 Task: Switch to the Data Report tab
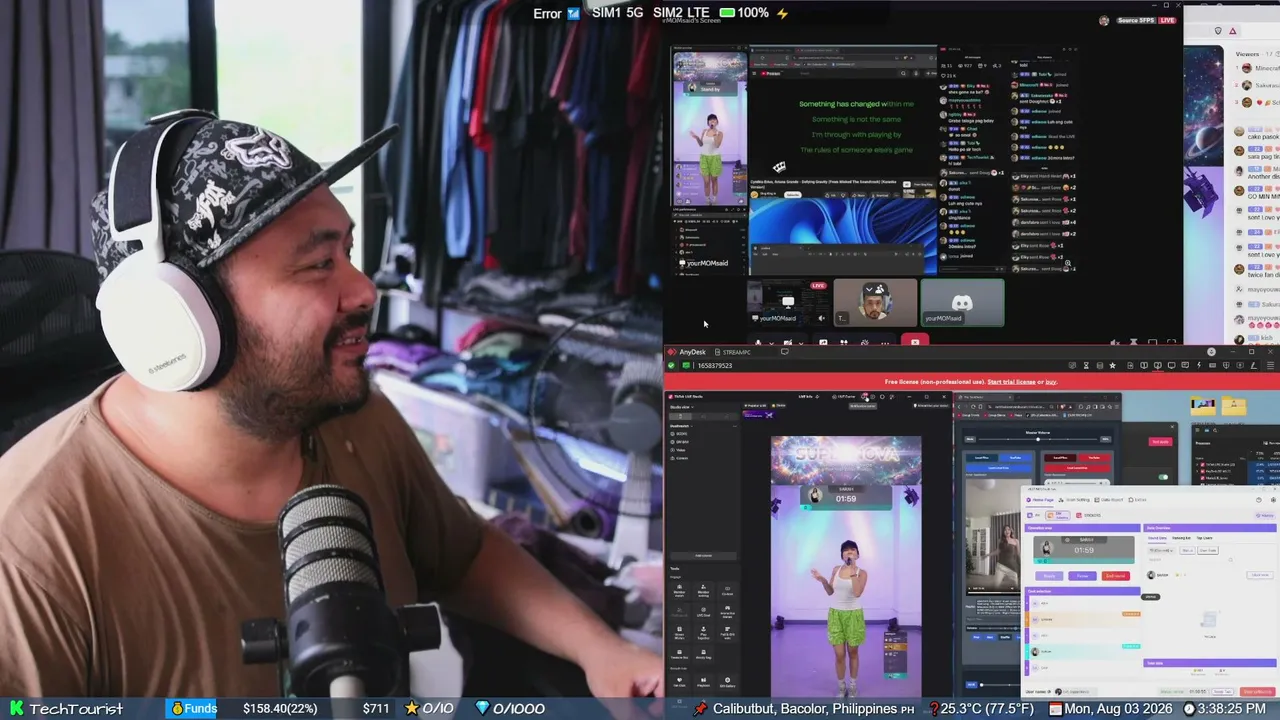pos(1110,500)
